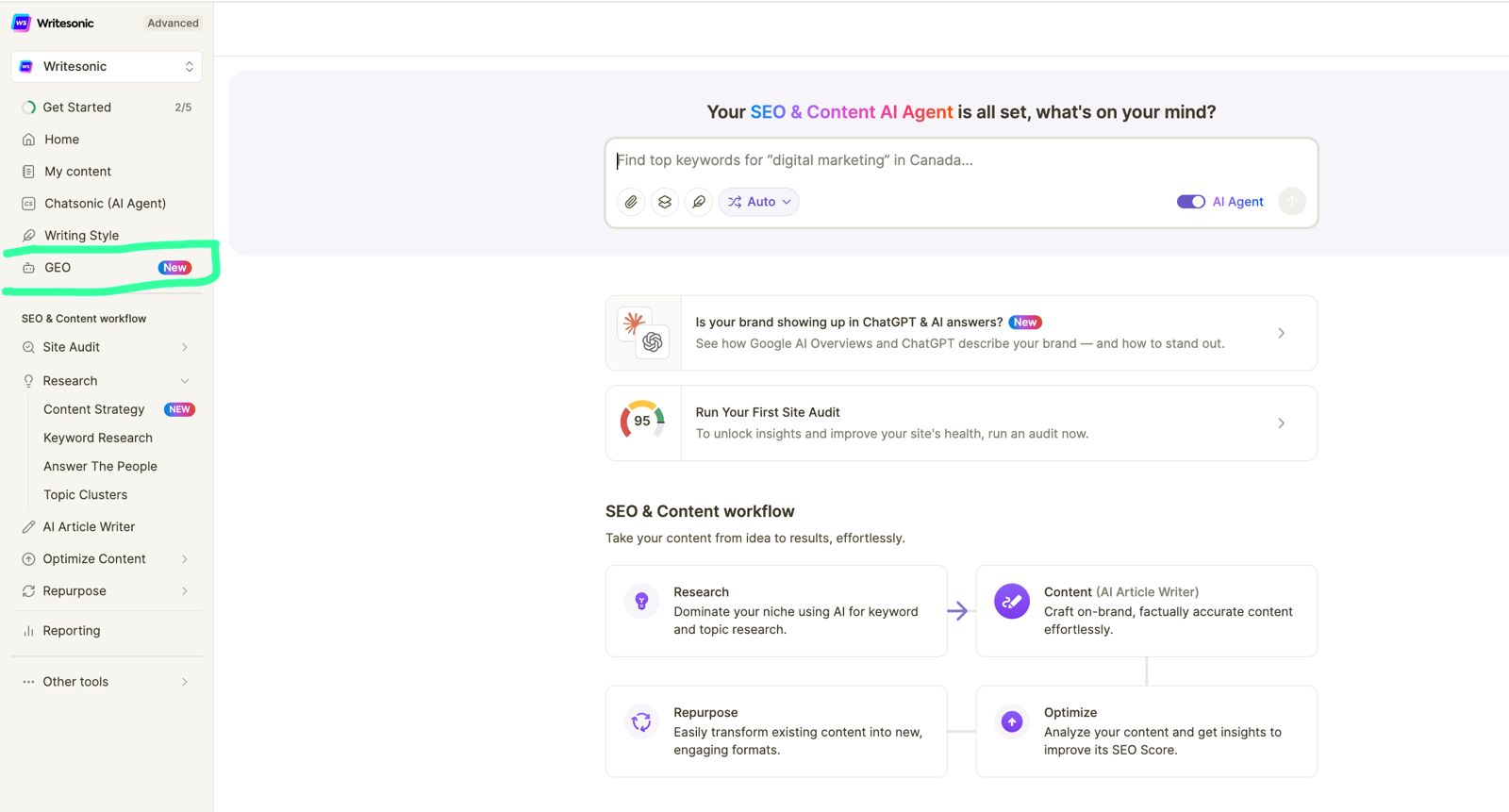The height and width of the screenshot is (812, 1509).
Task: Click the site audit score 95 gauge
Action: 642,421
